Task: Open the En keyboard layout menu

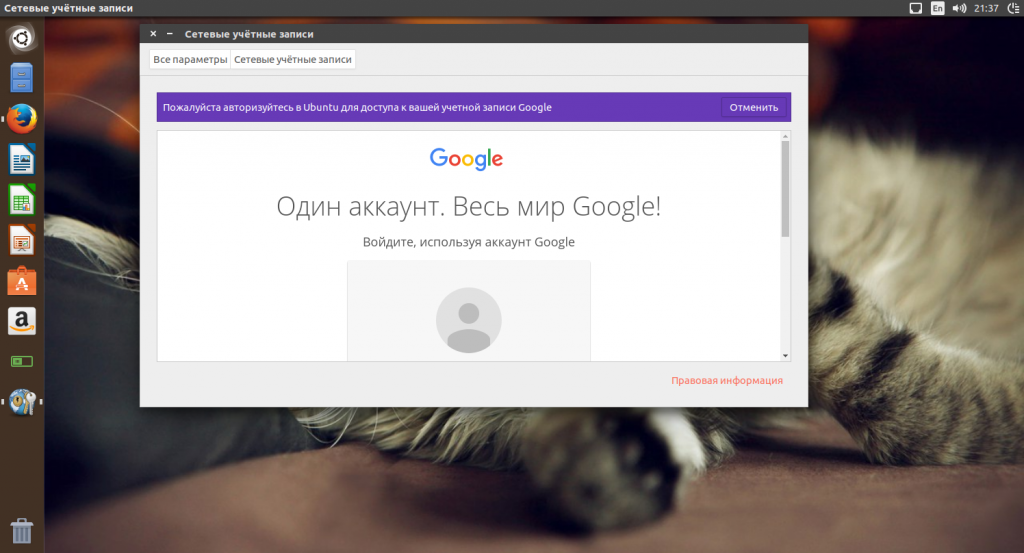Action: (x=937, y=8)
